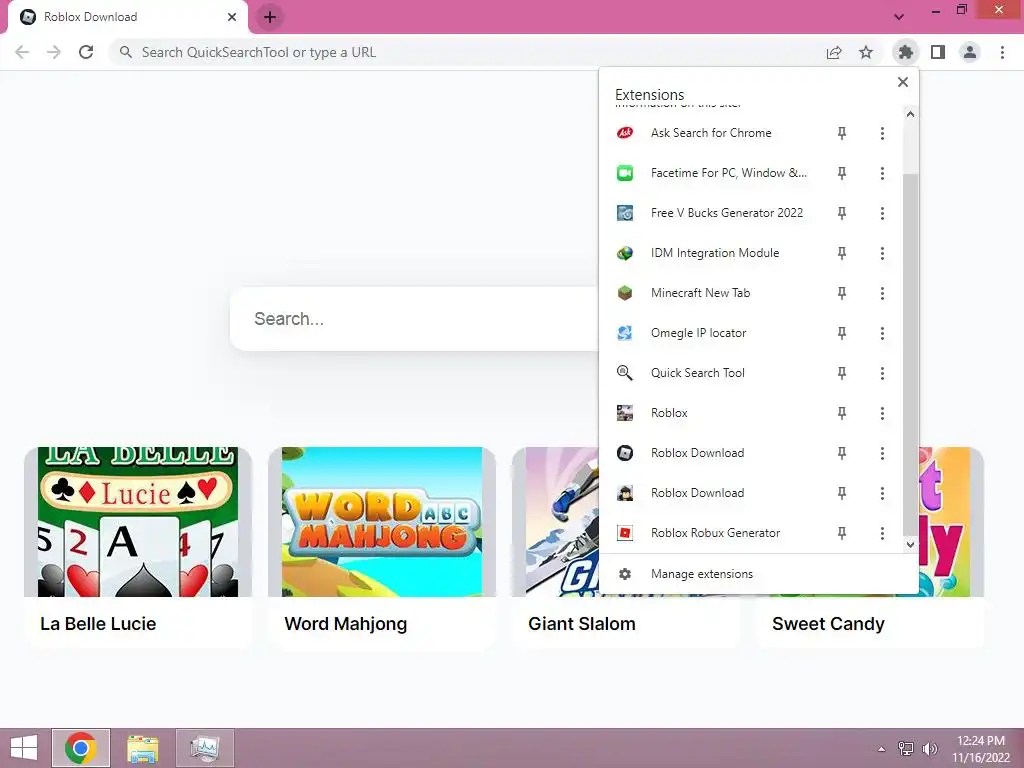Open the profile avatar icon
The height and width of the screenshot is (768, 1024).
[x=970, y=52]
